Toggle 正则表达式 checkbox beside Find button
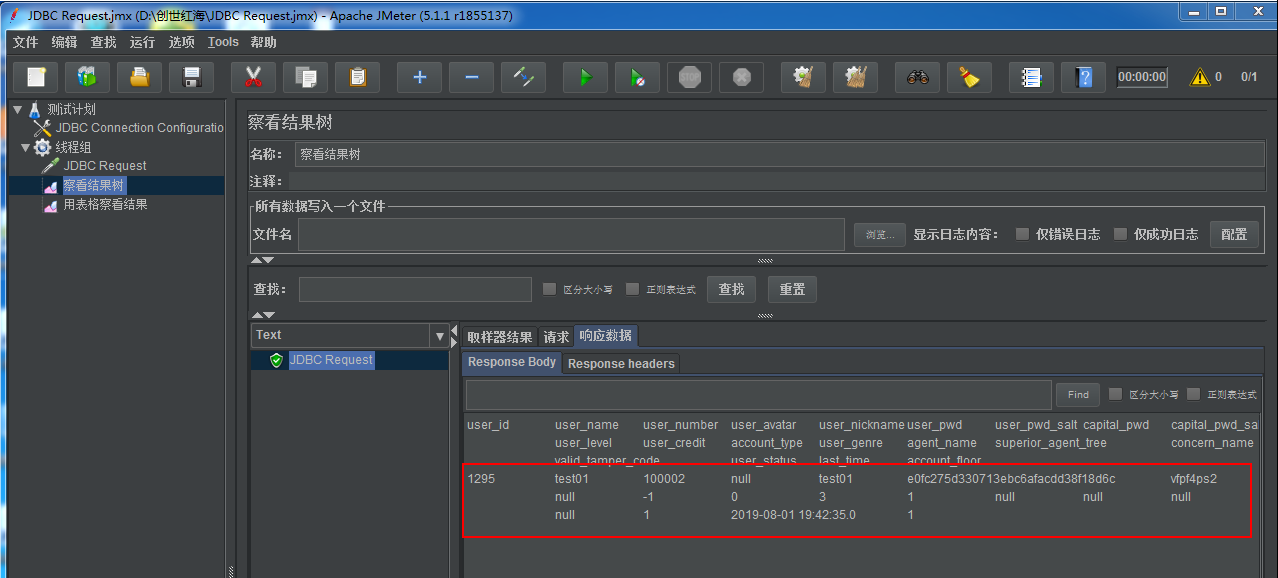Viewport: 1278px width, 578px height. tap(1193, 394)
